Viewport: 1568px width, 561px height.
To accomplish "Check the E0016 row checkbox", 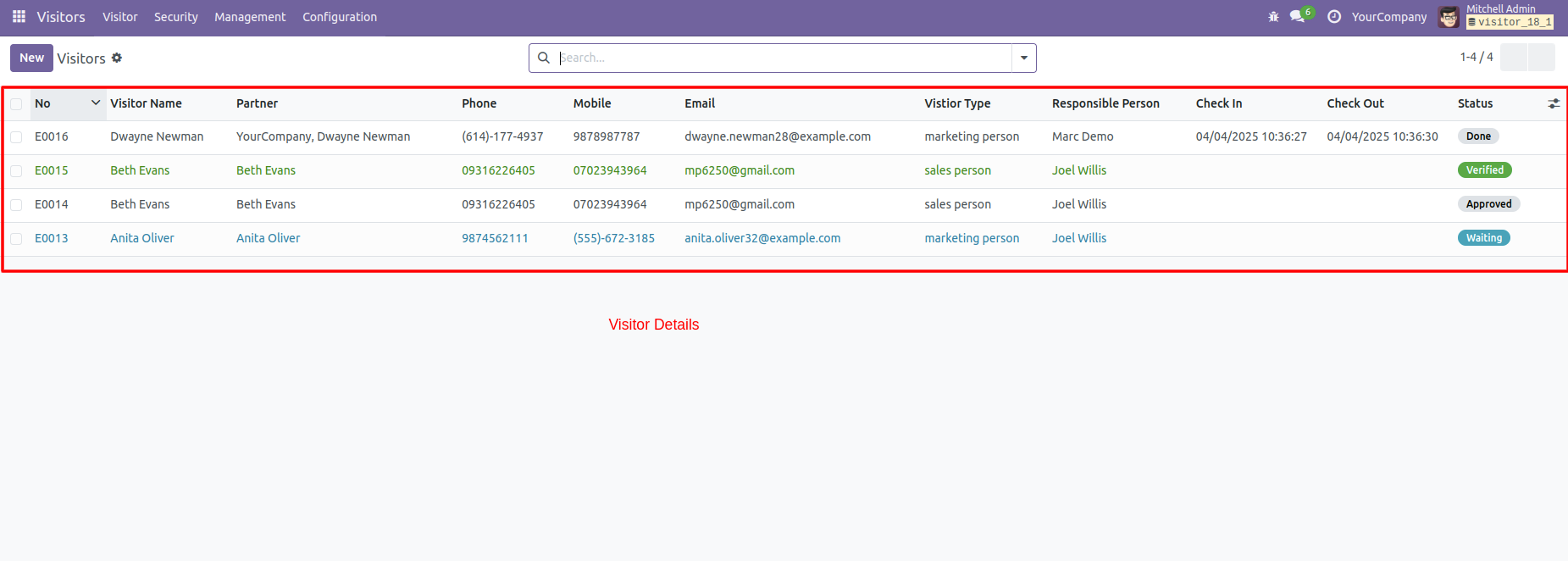I will [16, 136].
